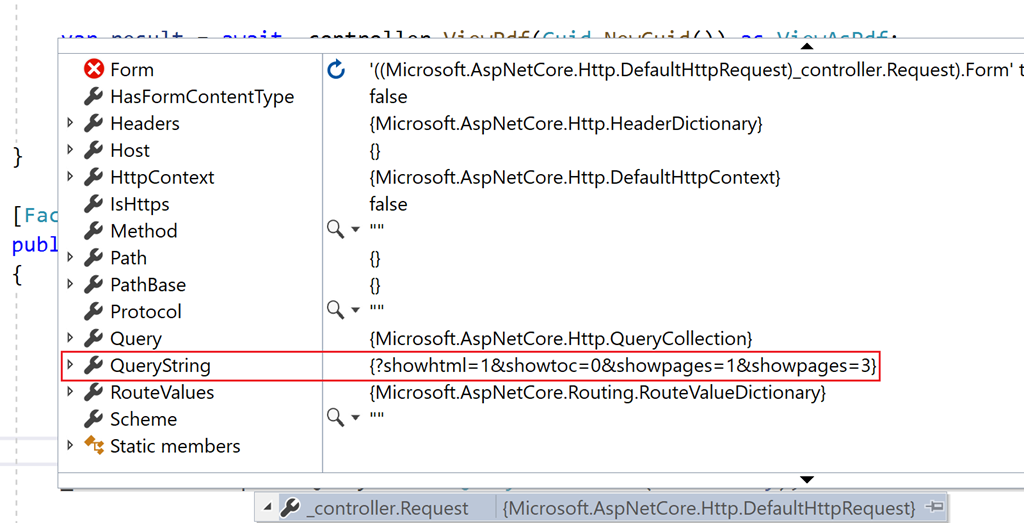Open the visualizer dropdown arrow for Scheme
This screenshot has width=1024, height=523.
pyautogui.click(x=355, y=419)
